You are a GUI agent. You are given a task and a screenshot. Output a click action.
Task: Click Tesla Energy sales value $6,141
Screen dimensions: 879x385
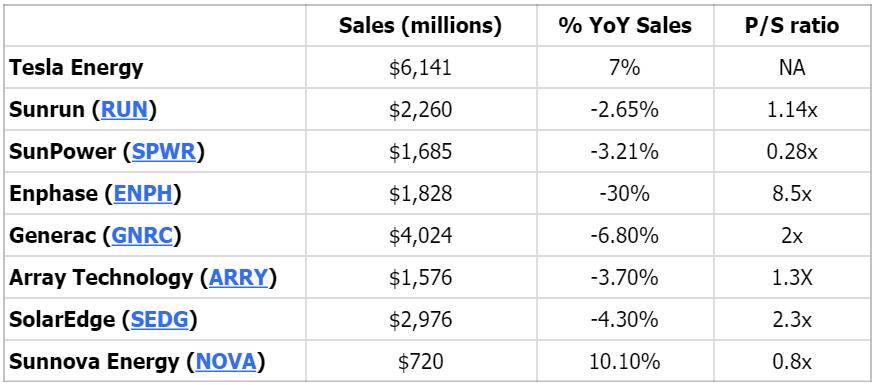click(420, 68)
